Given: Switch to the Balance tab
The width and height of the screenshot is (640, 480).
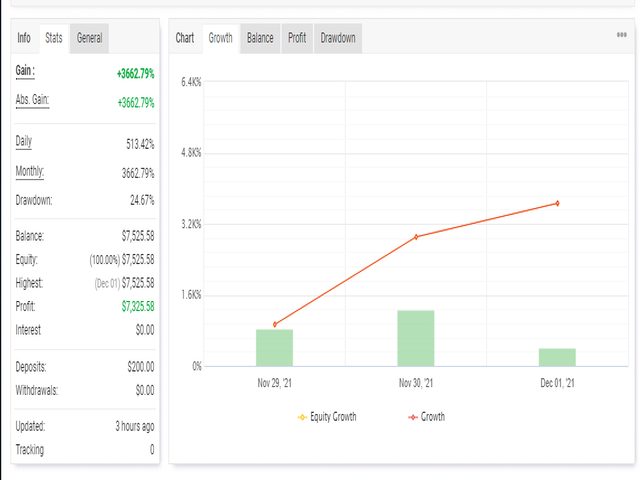Looking at the screenshot, I should pyautogui.click(x=260, y=38).
